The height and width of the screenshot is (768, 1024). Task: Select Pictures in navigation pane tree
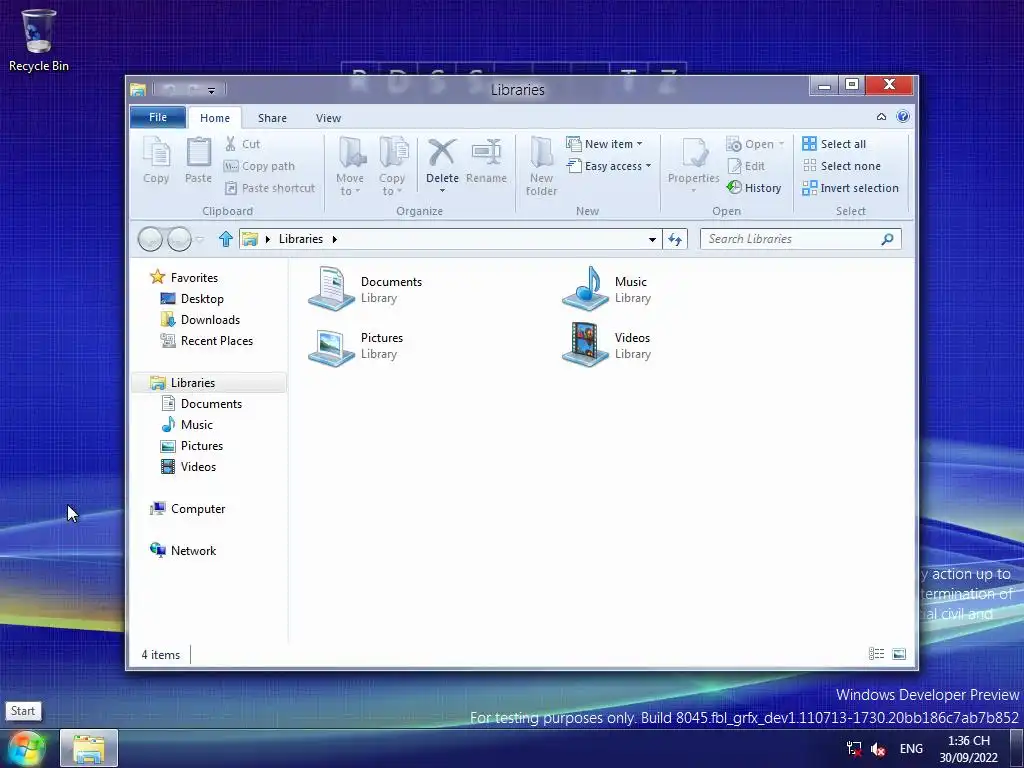point(193,445)
